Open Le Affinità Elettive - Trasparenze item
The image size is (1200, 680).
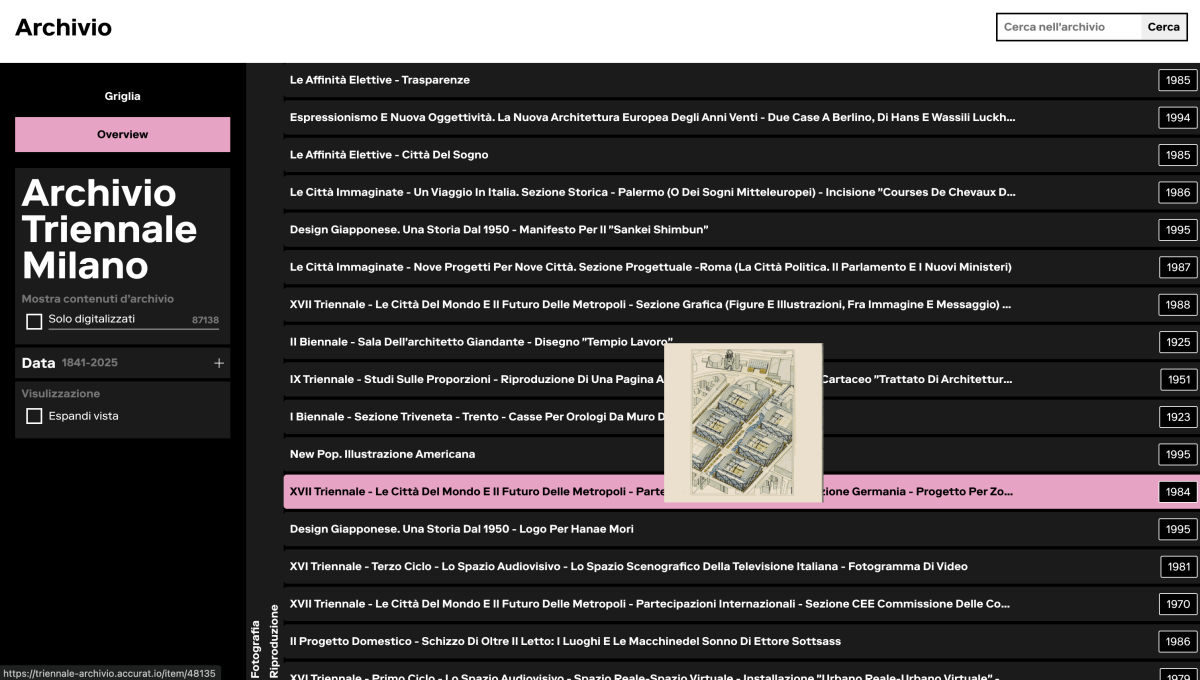380,80
